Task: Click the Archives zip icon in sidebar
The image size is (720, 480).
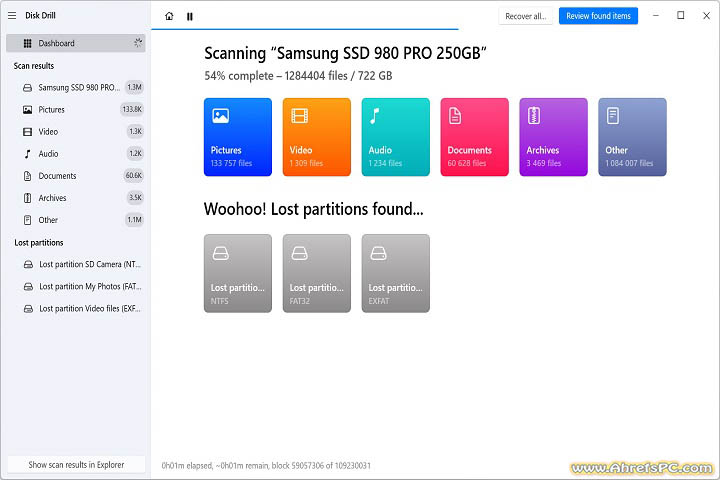Action: tap(28, 198)
